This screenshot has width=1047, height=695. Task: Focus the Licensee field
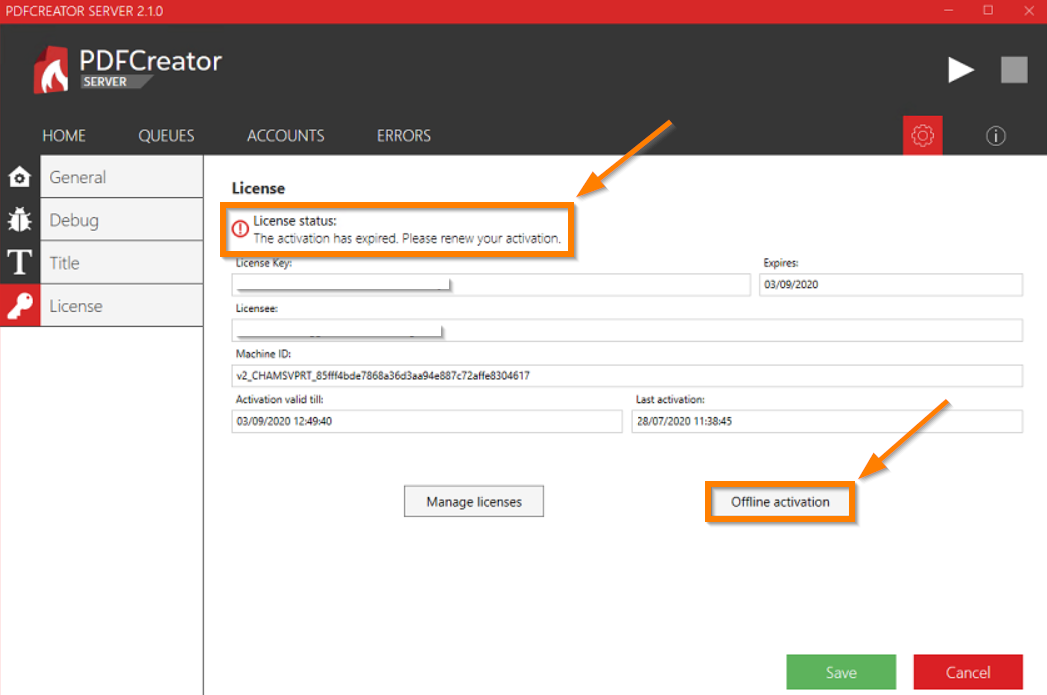(x=627, y=330)
